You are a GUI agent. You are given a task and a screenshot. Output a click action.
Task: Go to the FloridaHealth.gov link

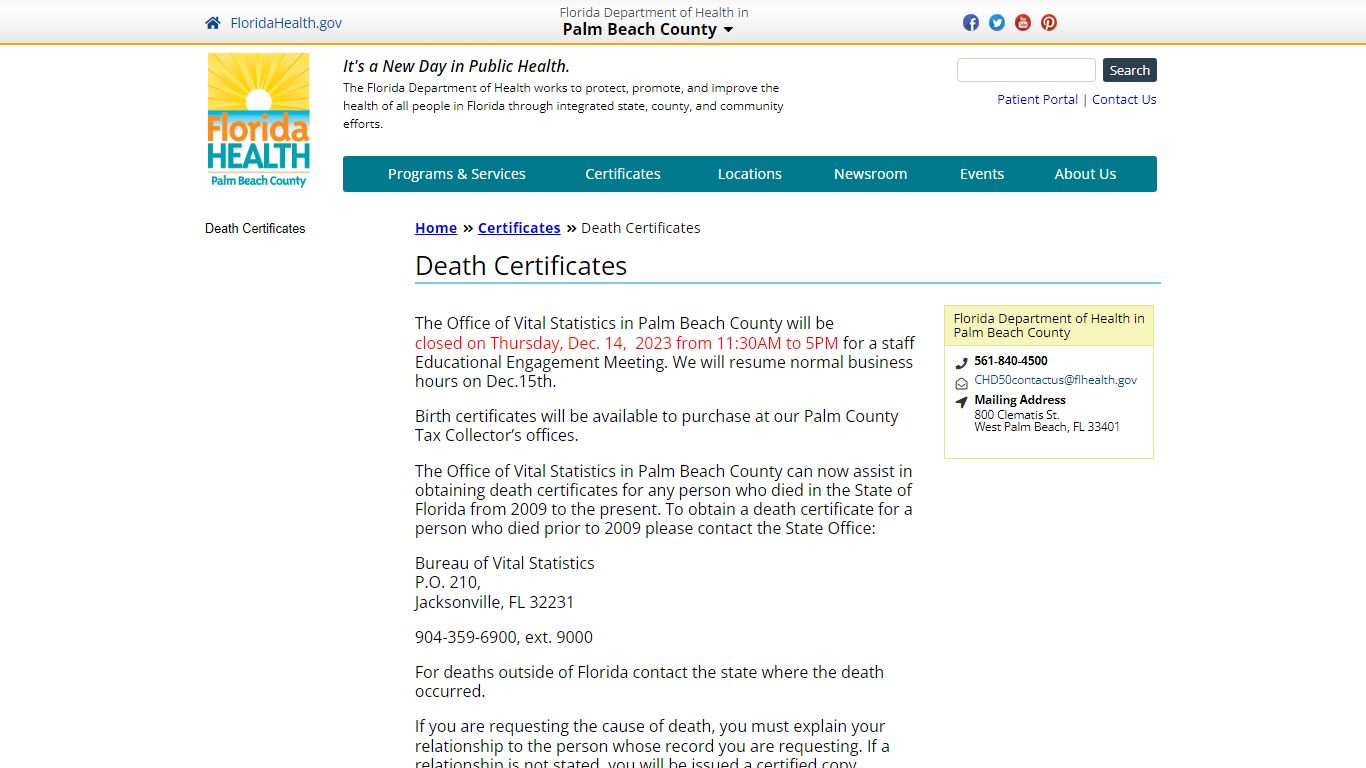point(286,23)
